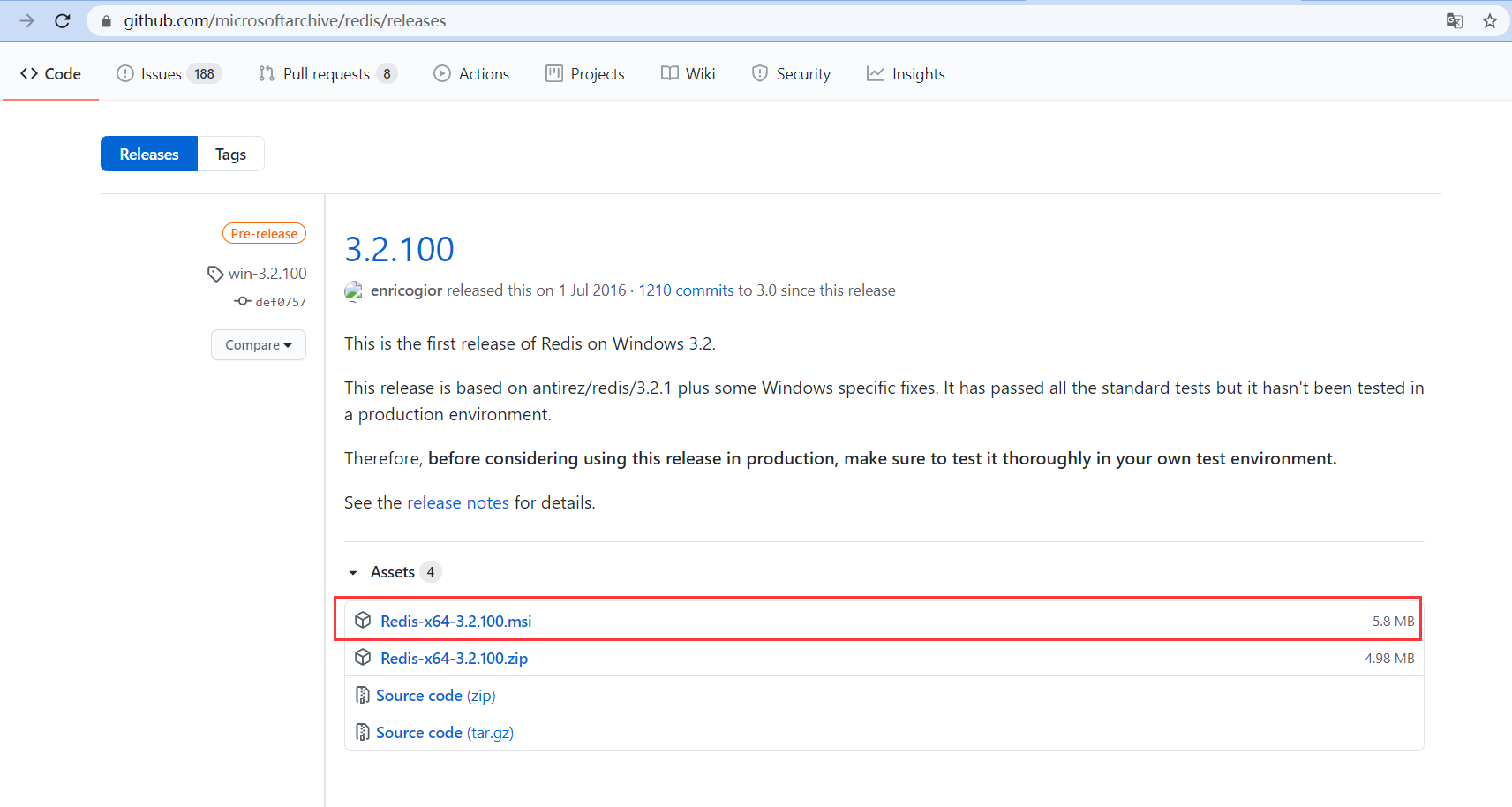Download Redis-x64-3.2.100.msi installer
Image resolution: width=1512 pixels, height=807 pixels.
455,622
